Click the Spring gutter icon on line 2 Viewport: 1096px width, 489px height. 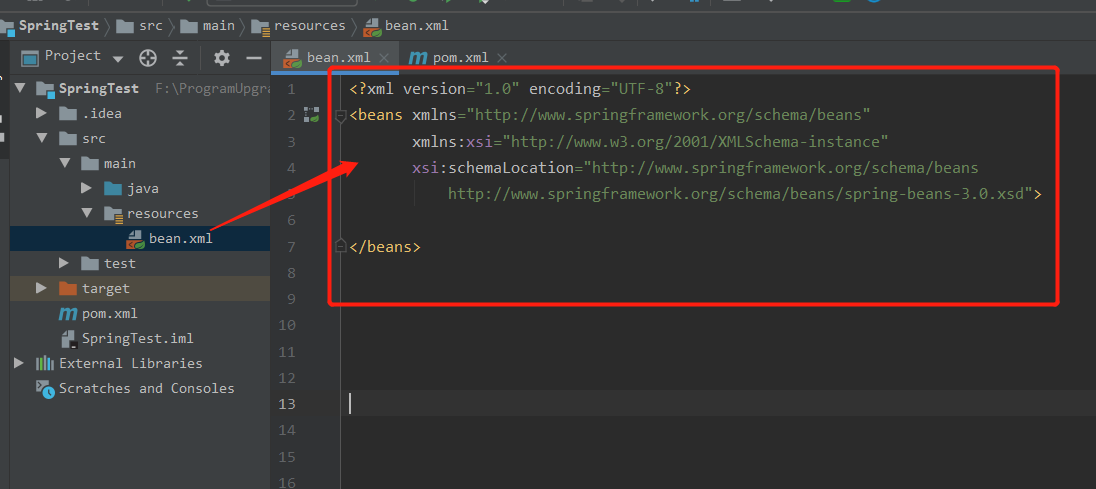(311, 115)
